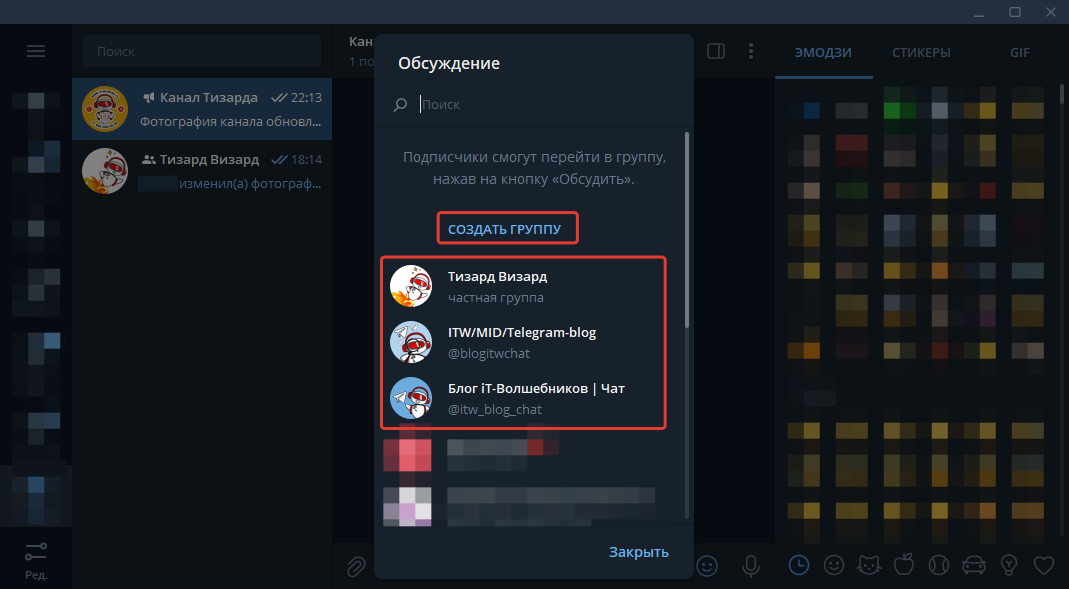Click the Обсуждение dialog scrollbar

click(687, 230)
